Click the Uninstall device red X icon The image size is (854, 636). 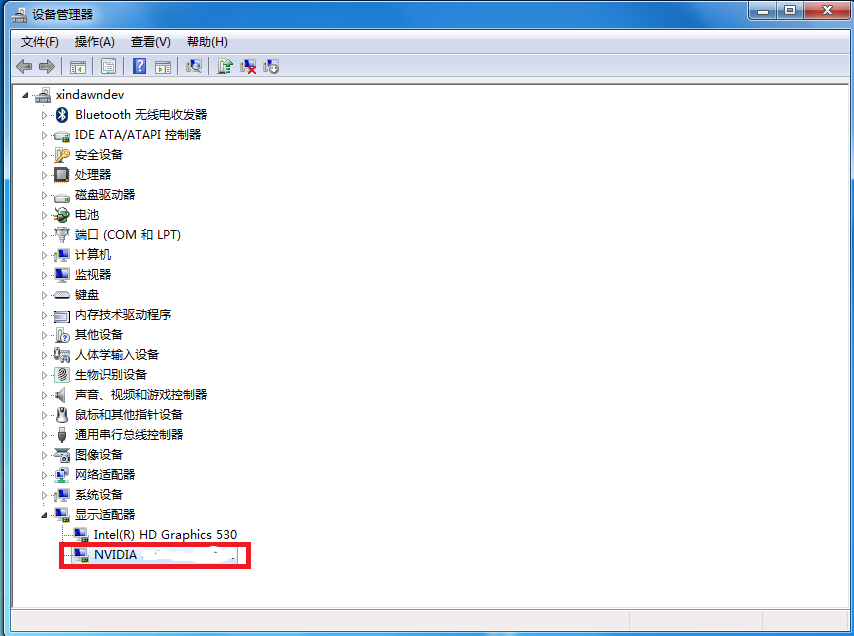point(248,66)
